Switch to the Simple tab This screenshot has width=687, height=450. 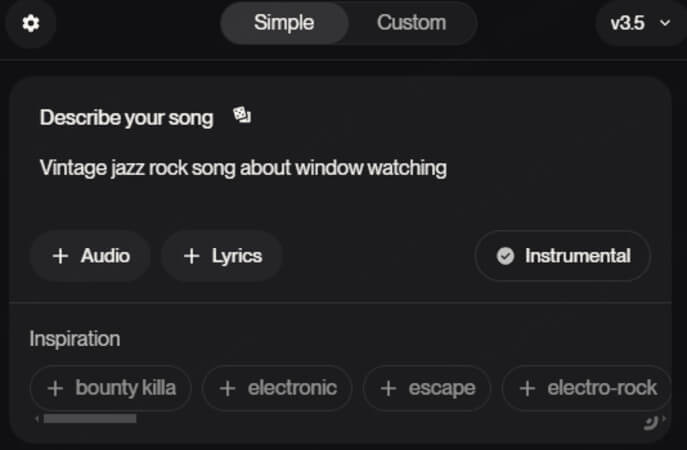(284, 23)
